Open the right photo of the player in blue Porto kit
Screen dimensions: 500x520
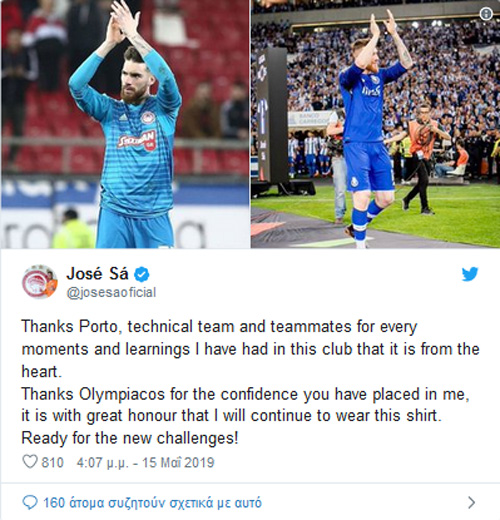coord(375,124)
